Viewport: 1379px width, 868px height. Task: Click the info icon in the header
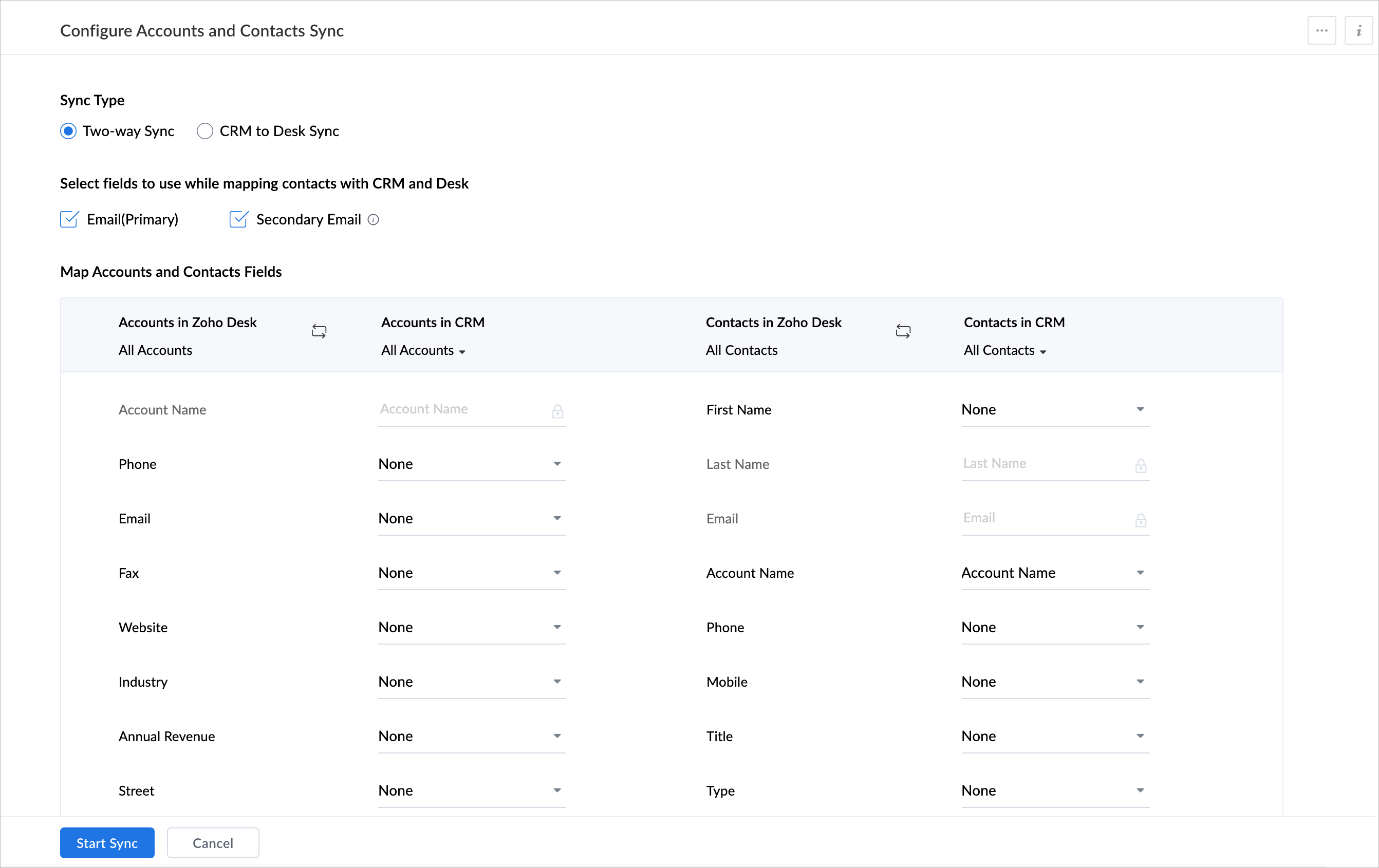[1358, 31]
